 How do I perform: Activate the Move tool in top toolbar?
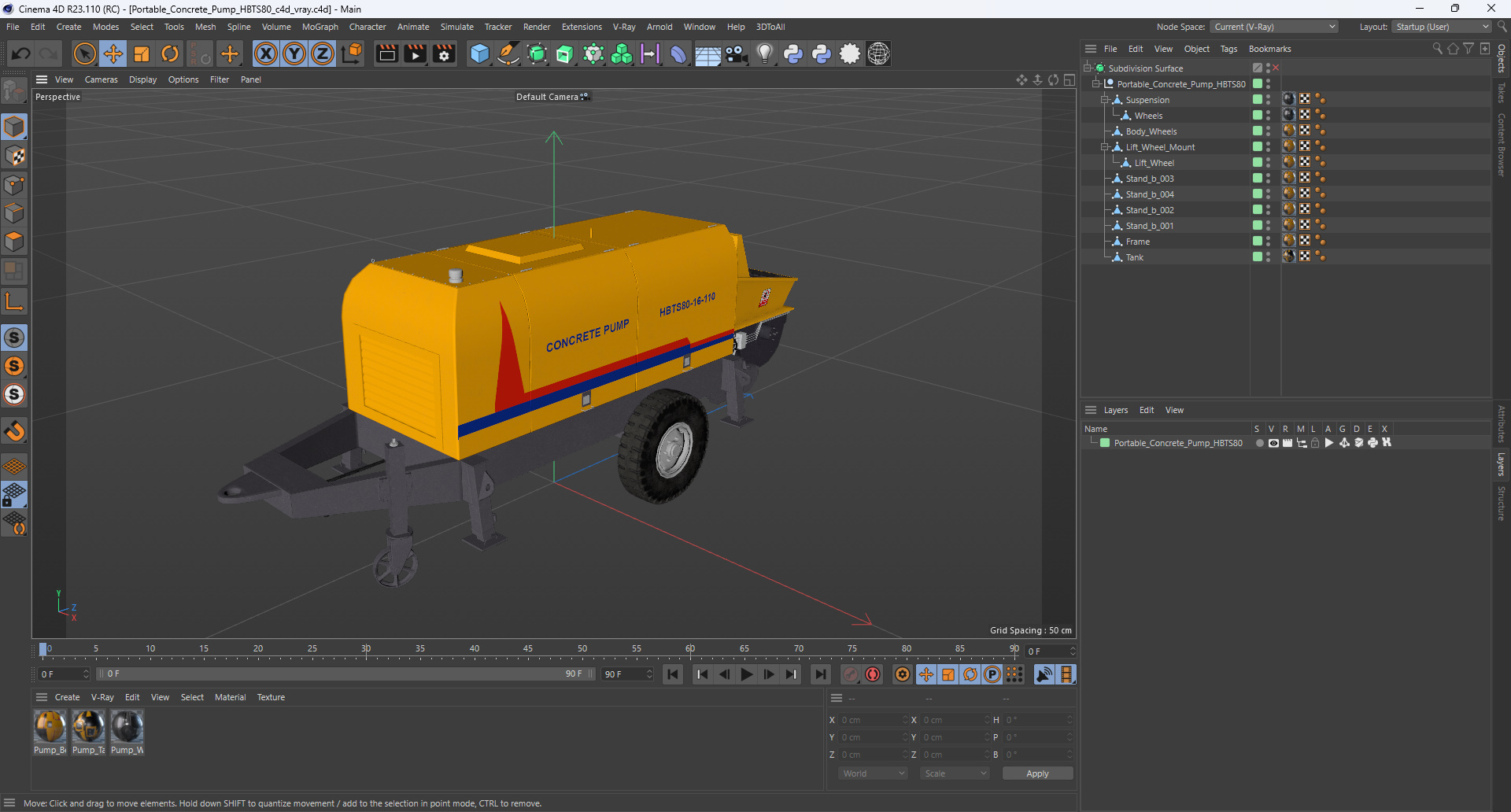click(113, 54)
